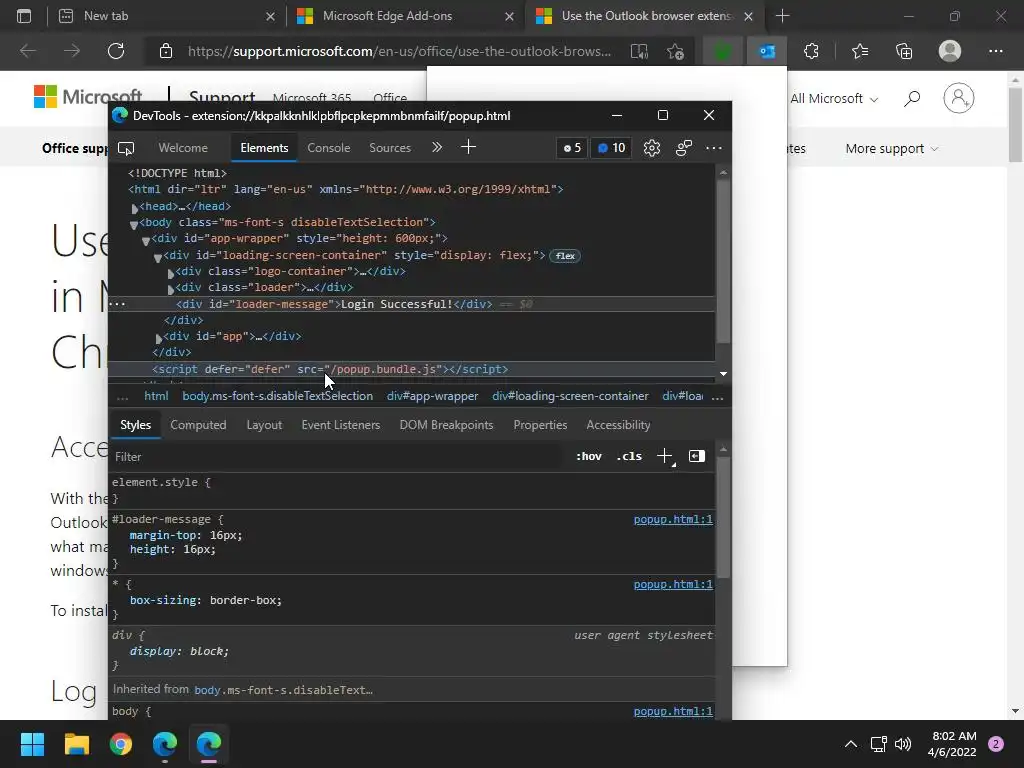Open the DOM Breakpoints pane

[446, 425]
